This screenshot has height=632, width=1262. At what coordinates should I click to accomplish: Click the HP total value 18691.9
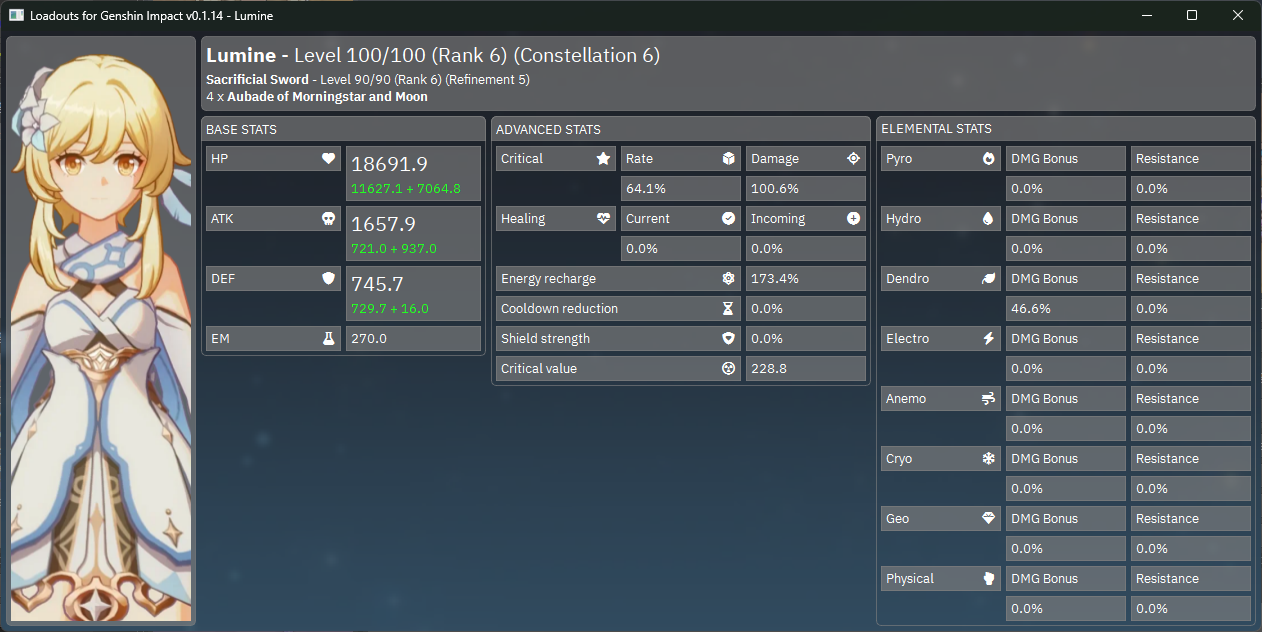coord(390,165)
